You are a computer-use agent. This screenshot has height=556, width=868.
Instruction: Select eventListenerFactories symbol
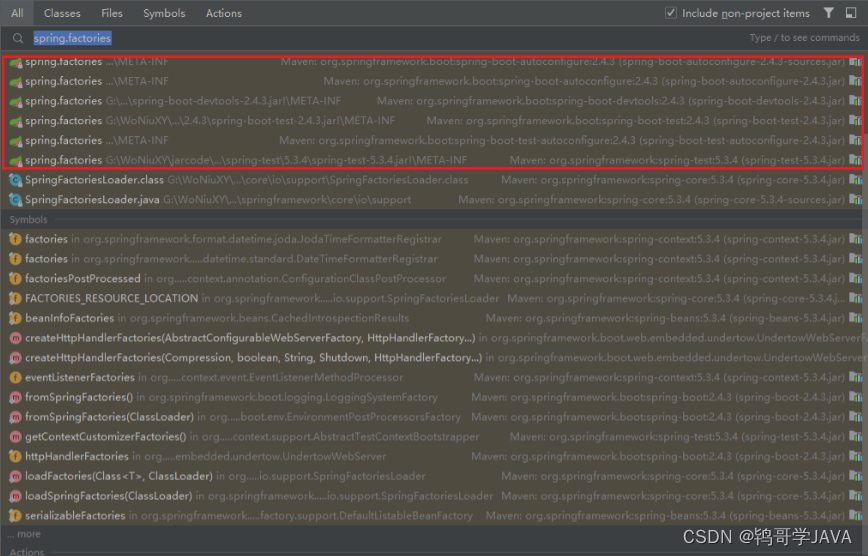[434, 378]
